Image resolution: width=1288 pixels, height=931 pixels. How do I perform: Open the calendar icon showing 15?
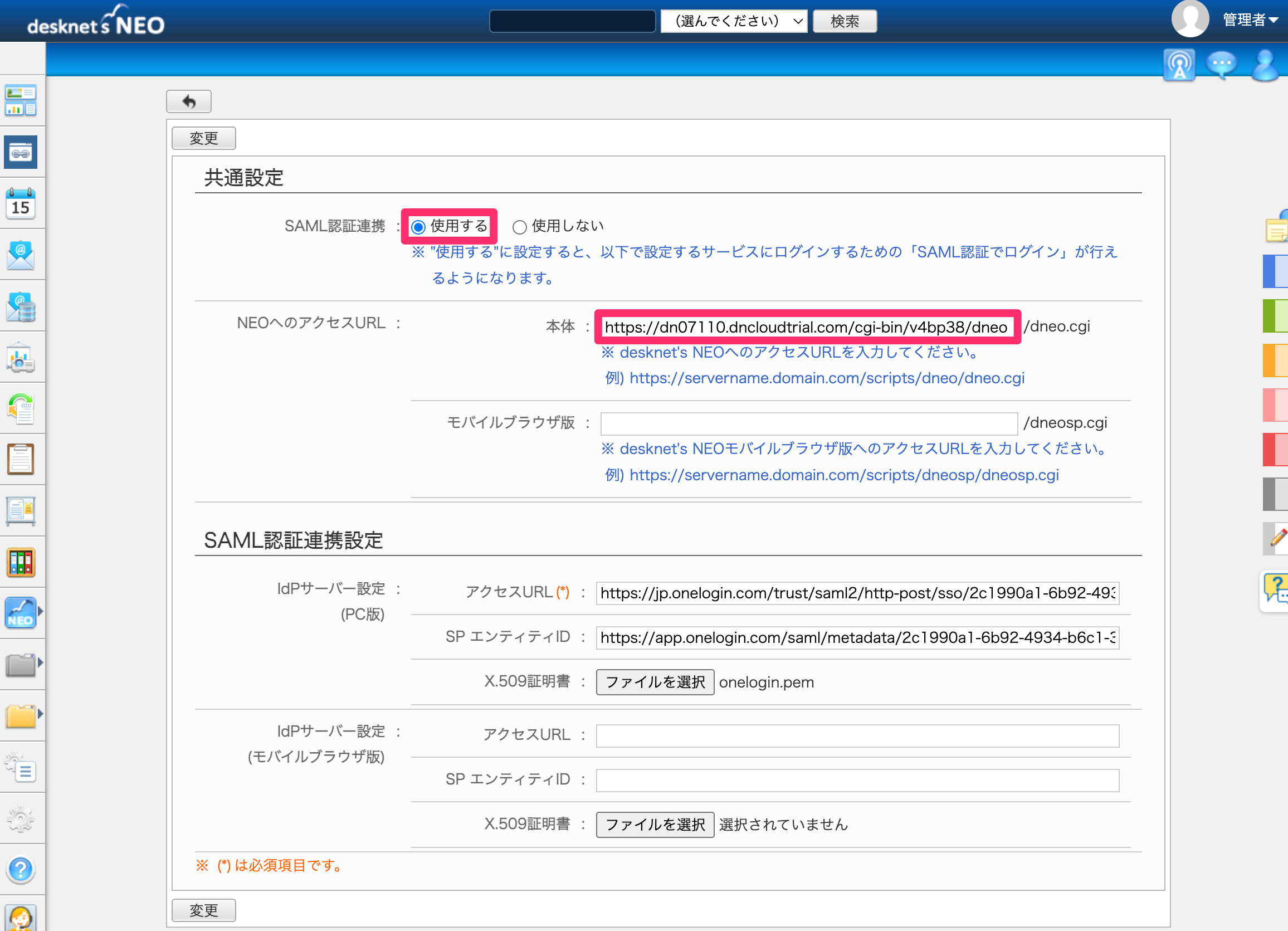21,204
